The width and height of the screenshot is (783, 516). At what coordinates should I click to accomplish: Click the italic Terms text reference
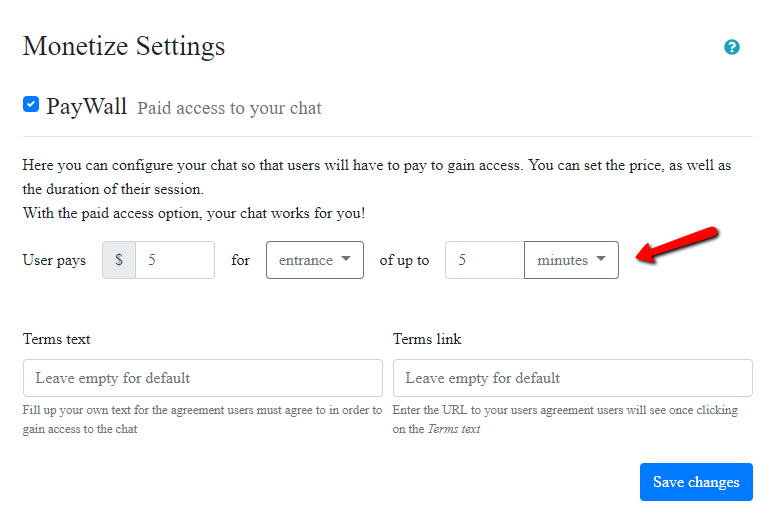tap(453, 429)
